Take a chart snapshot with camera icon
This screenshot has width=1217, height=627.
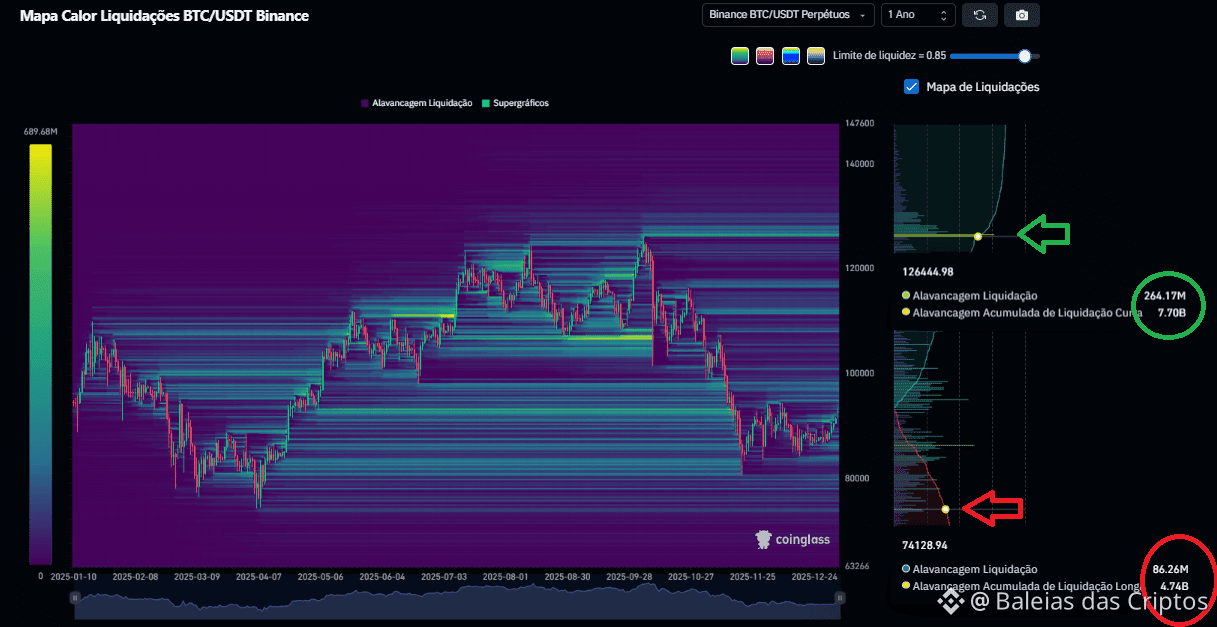tap(1021, 15)
